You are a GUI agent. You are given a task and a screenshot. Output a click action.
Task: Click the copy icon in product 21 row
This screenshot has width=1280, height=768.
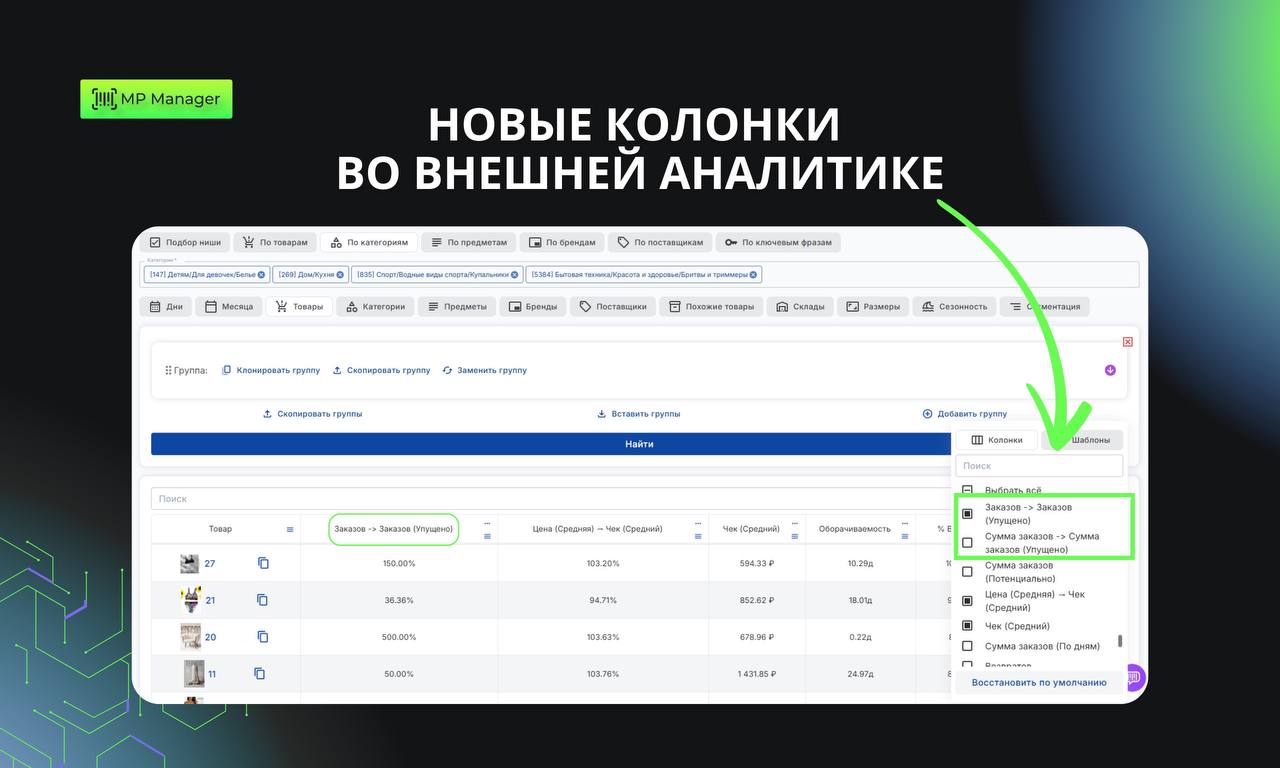(x=262, y=600)
